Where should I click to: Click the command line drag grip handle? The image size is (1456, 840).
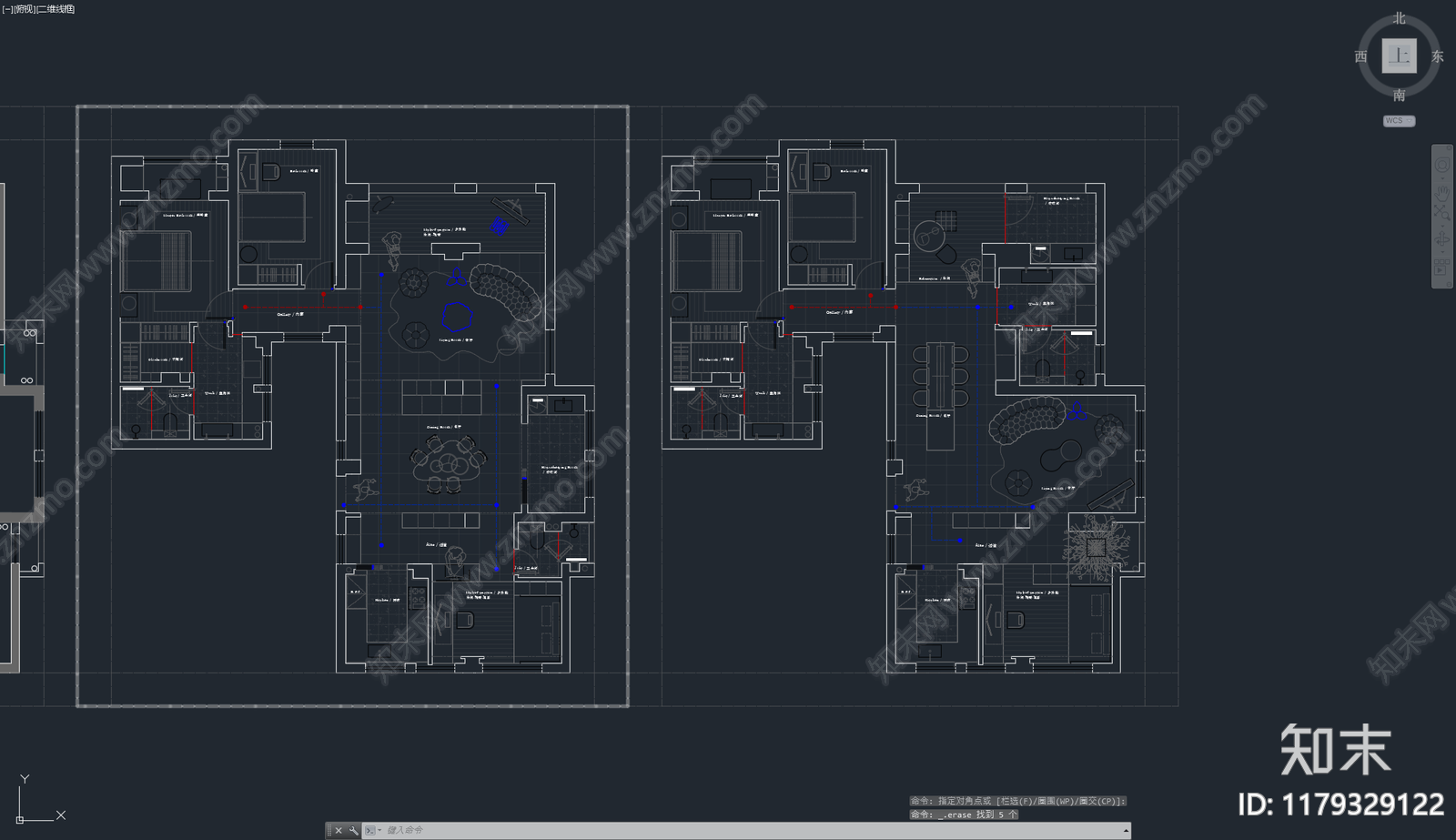(329, 830)
